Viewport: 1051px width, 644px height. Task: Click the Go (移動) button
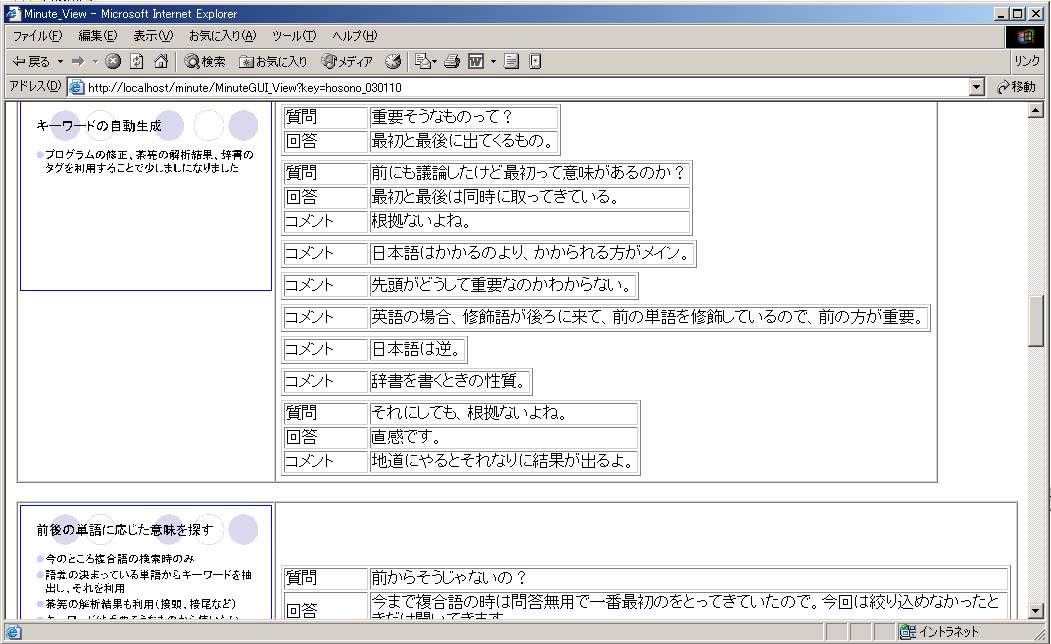click(x=1016, y=87)
